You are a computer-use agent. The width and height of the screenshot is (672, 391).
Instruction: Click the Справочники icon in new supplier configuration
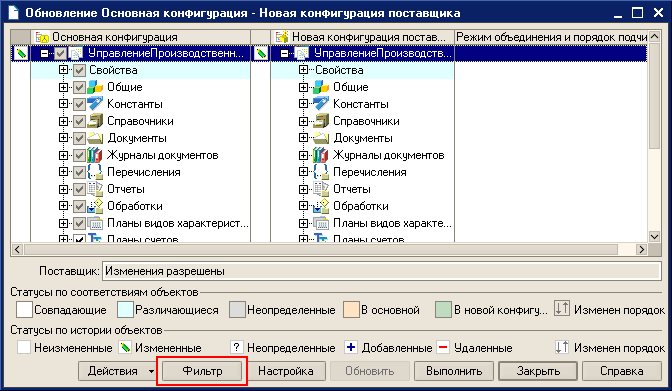point(321,121)
